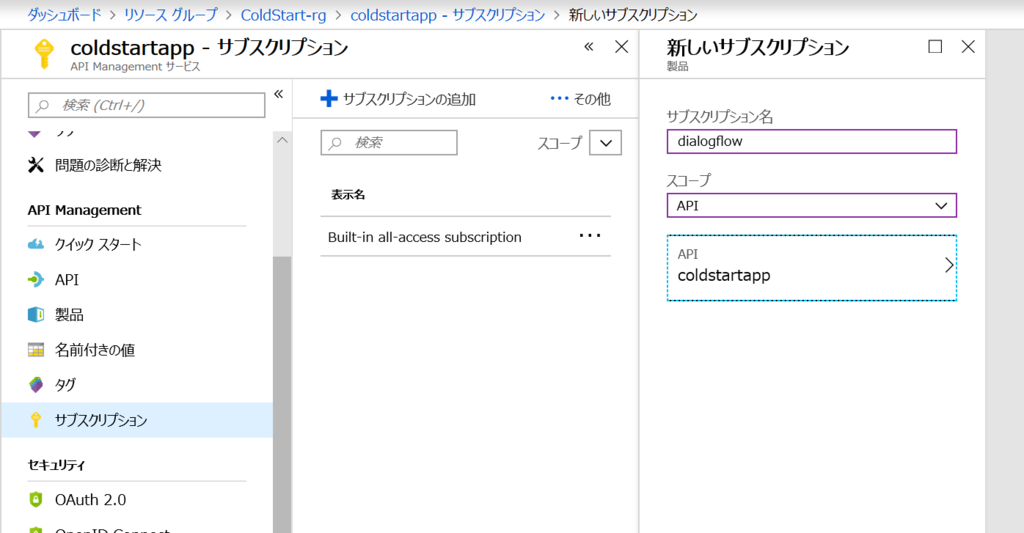Click the サブスクリプション名 field containing dialogflow
Screen dimensions: 1024x533
tap(812, 142)
